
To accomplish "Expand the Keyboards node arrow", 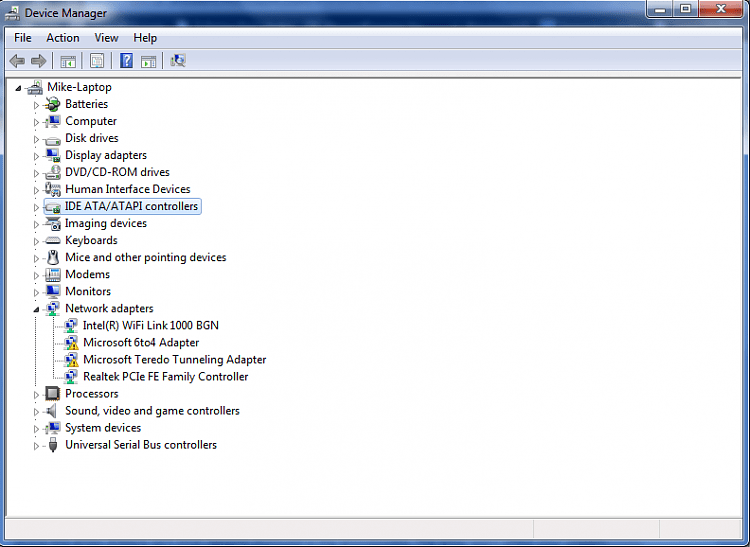I will [36, 241].
